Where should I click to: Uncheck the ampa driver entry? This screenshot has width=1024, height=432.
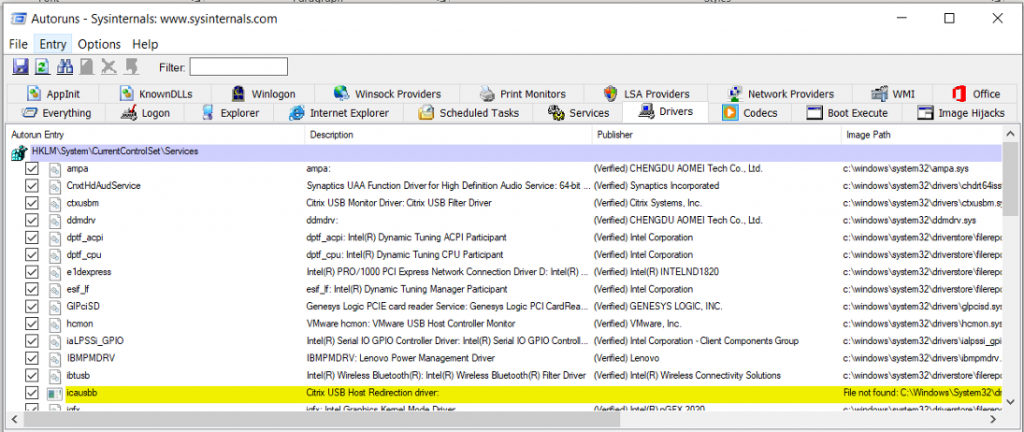(31, 169)
